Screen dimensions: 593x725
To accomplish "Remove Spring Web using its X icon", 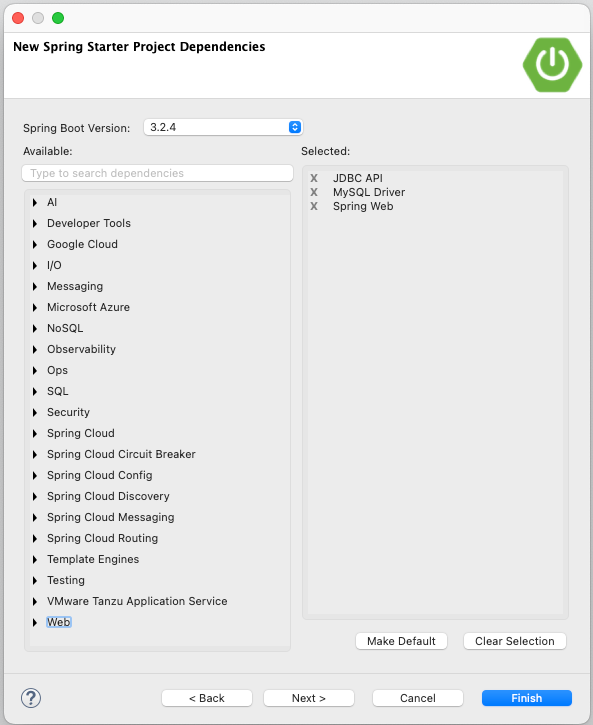I will tap(314, 206).
